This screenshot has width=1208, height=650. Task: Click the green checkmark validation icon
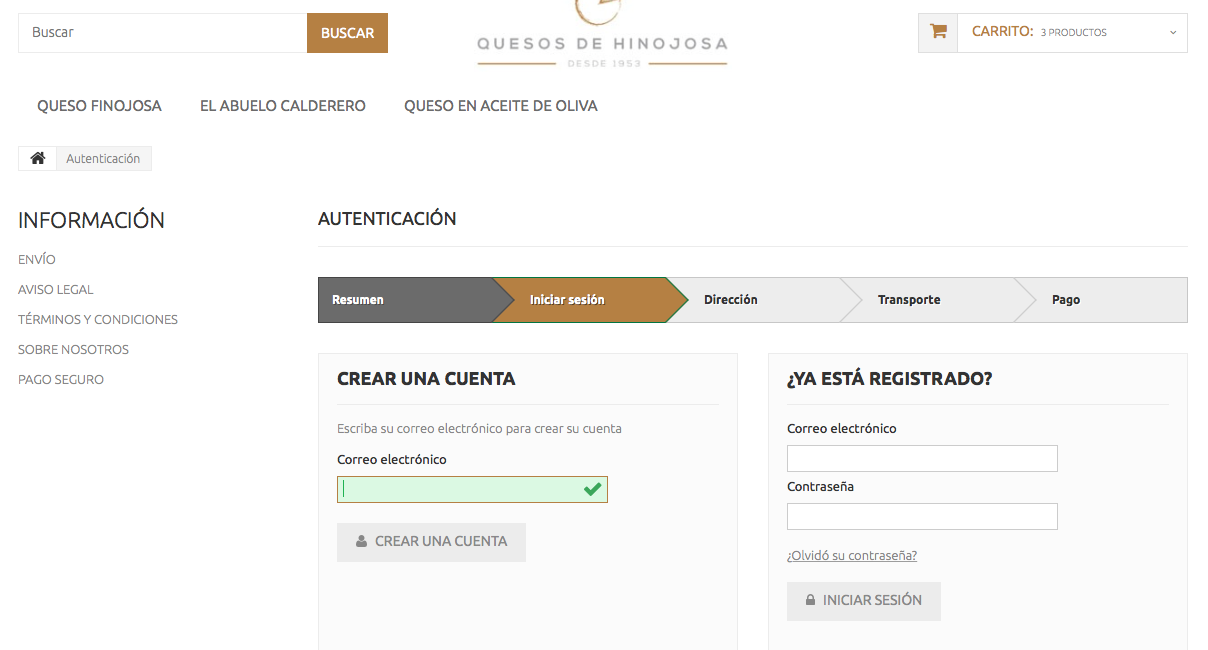coord(593,489)
